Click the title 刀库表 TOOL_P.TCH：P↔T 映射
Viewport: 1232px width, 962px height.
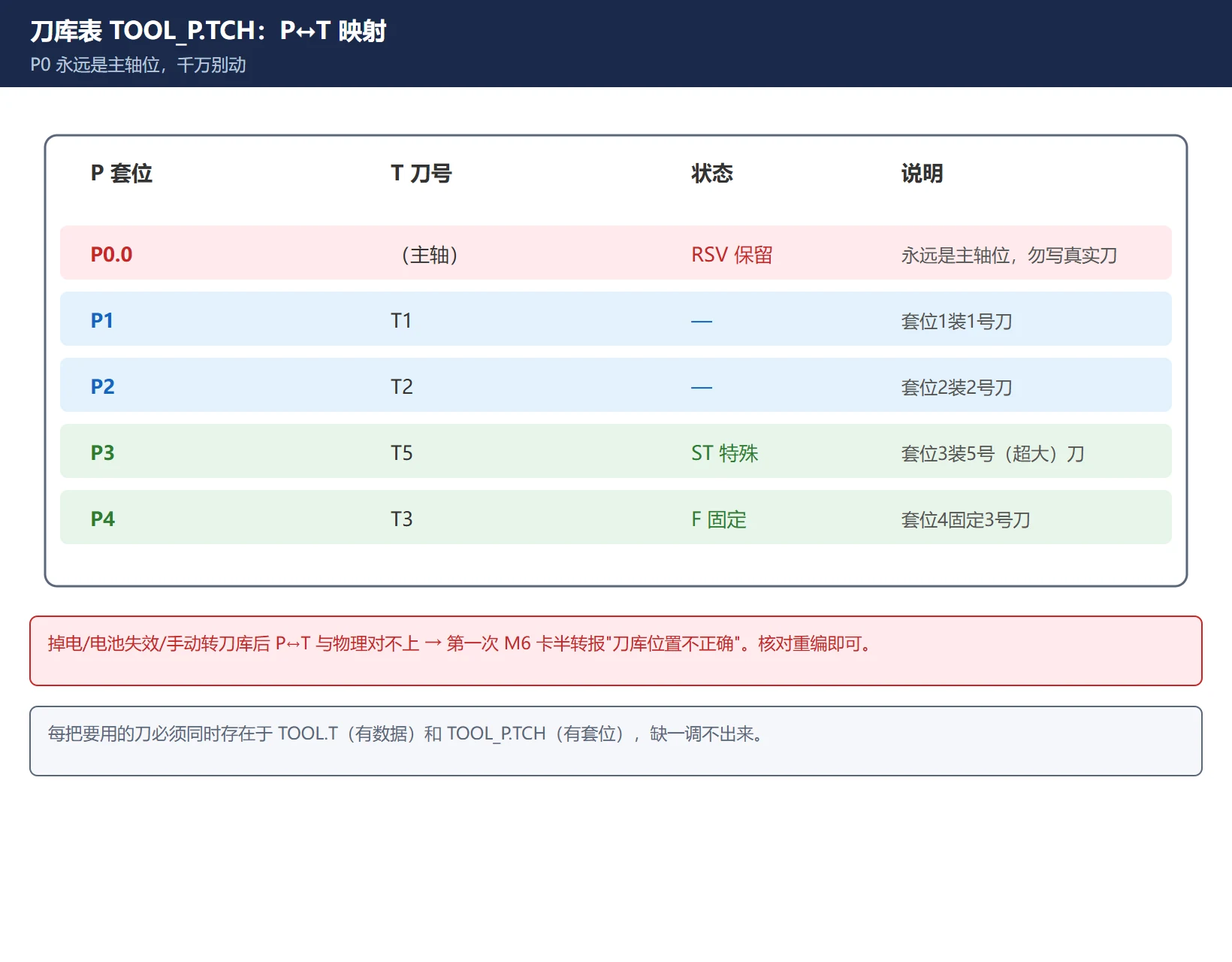pyautogui.click(x=208, y=31)
